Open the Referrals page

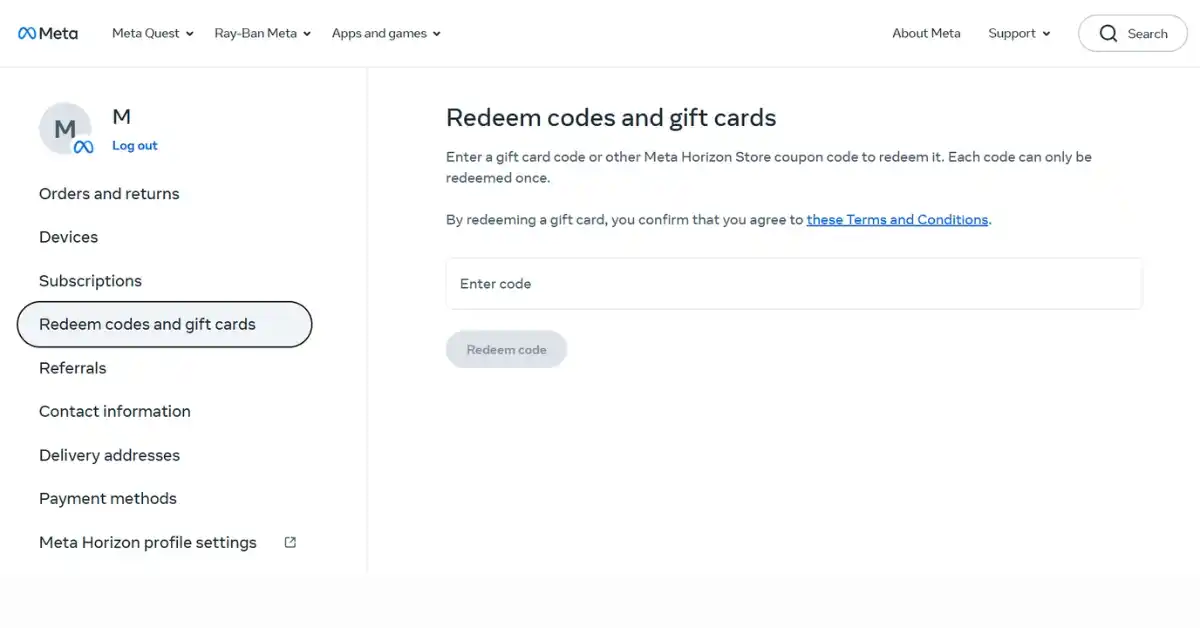(x=72, y=368)
